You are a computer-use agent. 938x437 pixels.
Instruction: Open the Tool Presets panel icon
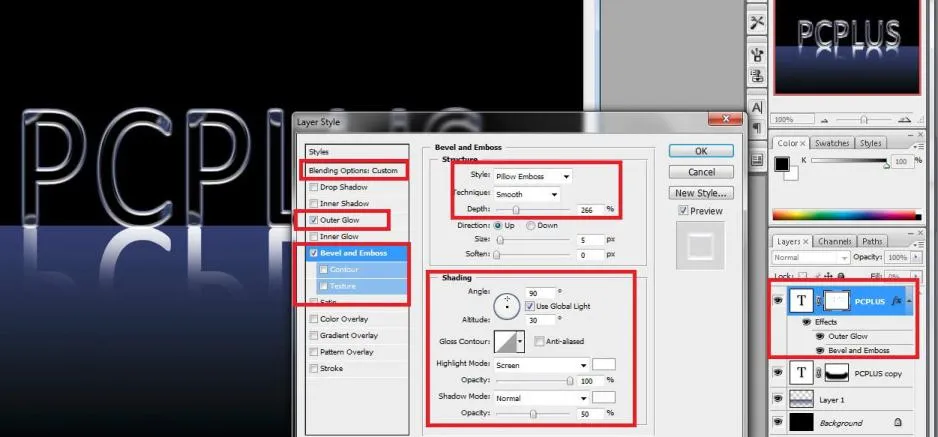[x=757, y=23]
